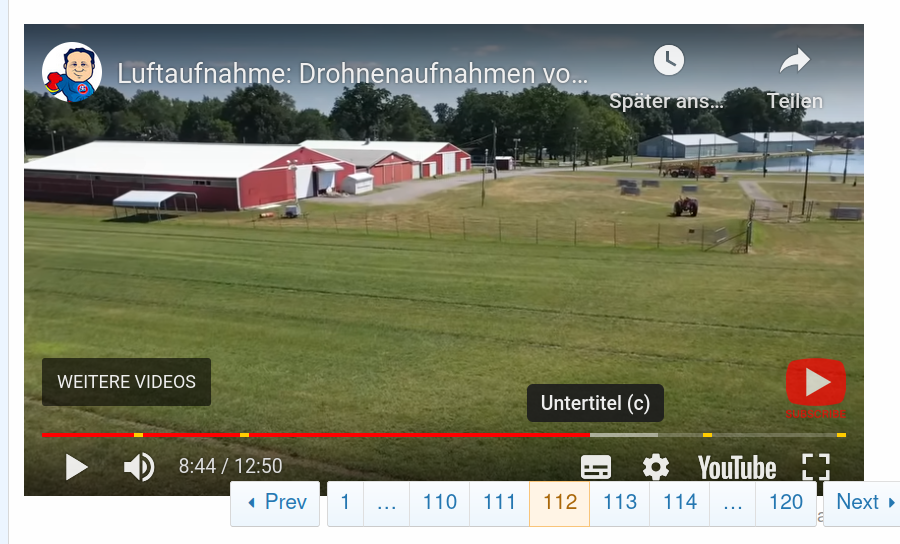Select page 113 in pagination
The height and width of the screenshot is (544, 900).
(620, 503)
